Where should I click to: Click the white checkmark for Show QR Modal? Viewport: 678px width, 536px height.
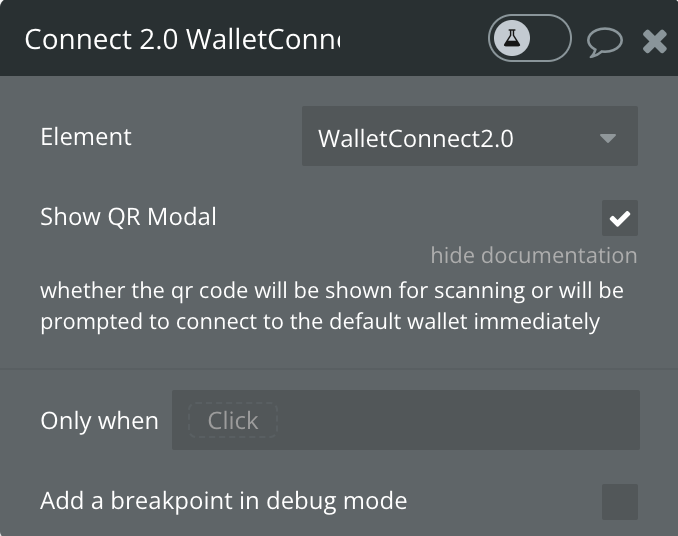point(620,219)
